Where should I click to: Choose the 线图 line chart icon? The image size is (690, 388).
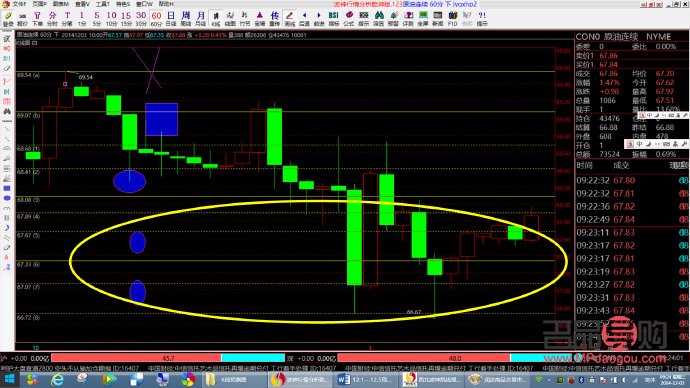(x=230, y=18)
